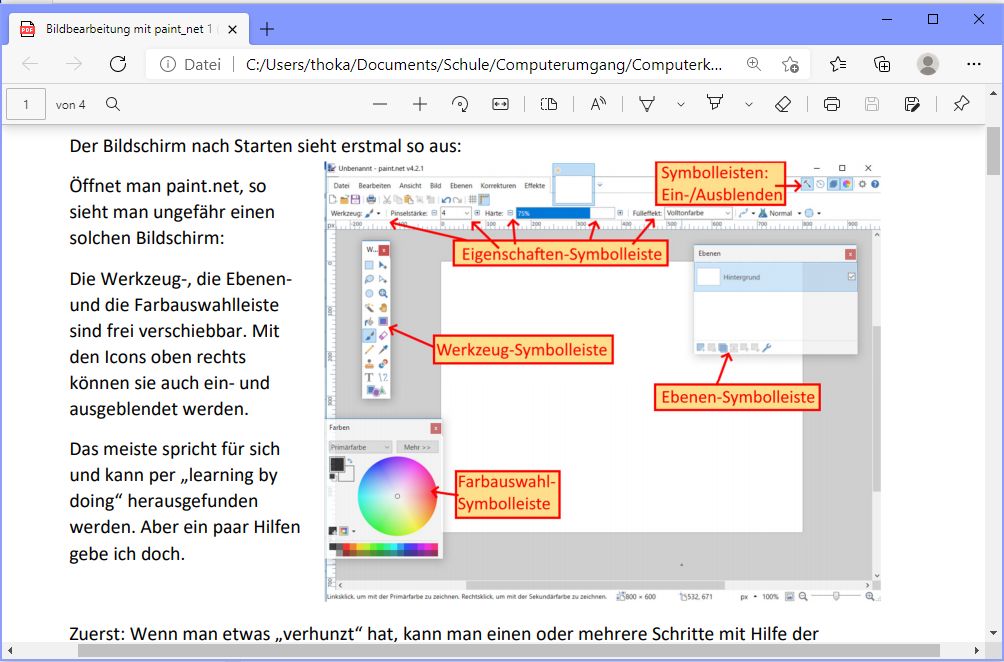Select Clone Stamp tool in paint.net tools window
Image resolution: width=1004 pixels, height=662 pixels.
369,364
